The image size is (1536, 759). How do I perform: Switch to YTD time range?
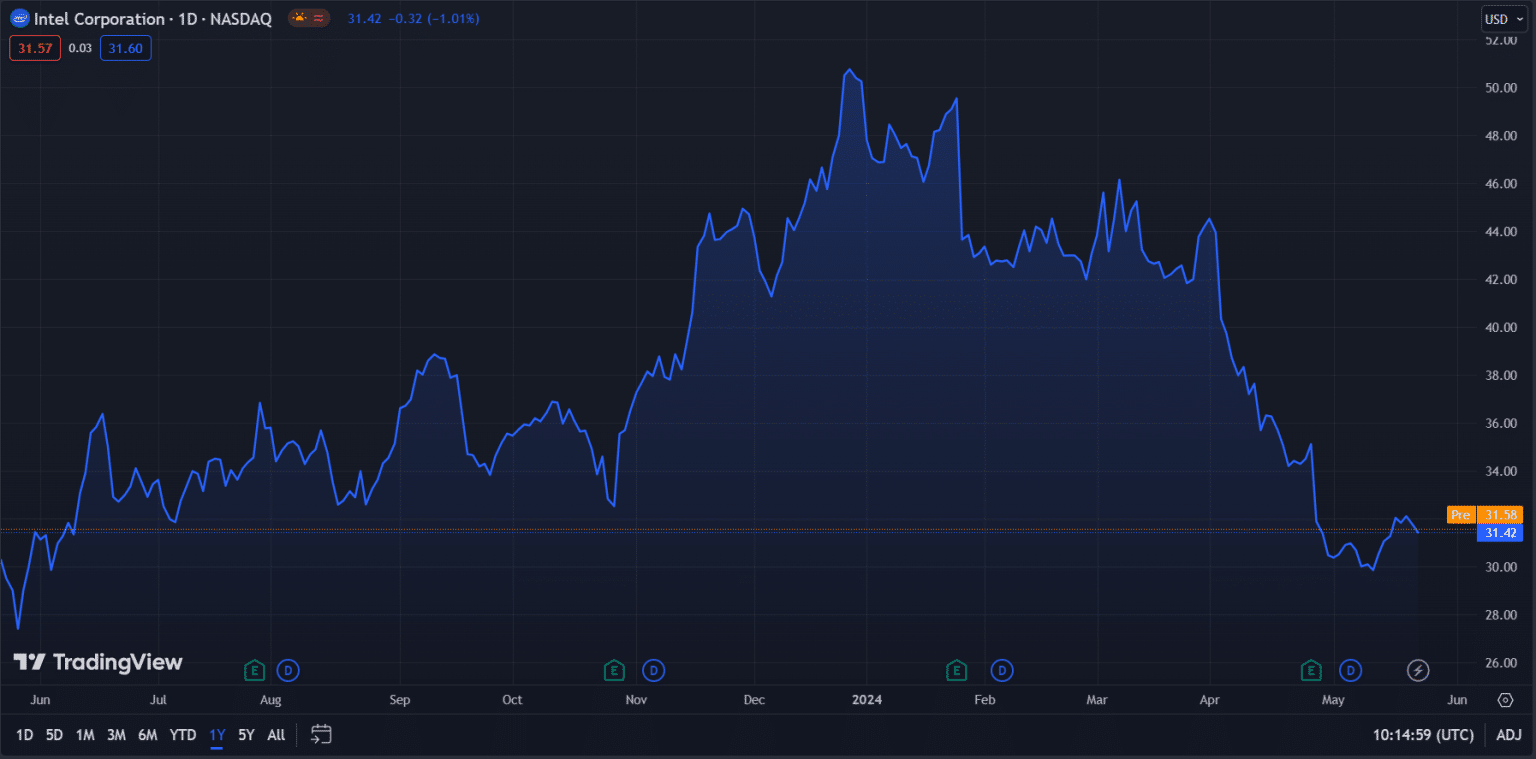(x=183, y=735)
